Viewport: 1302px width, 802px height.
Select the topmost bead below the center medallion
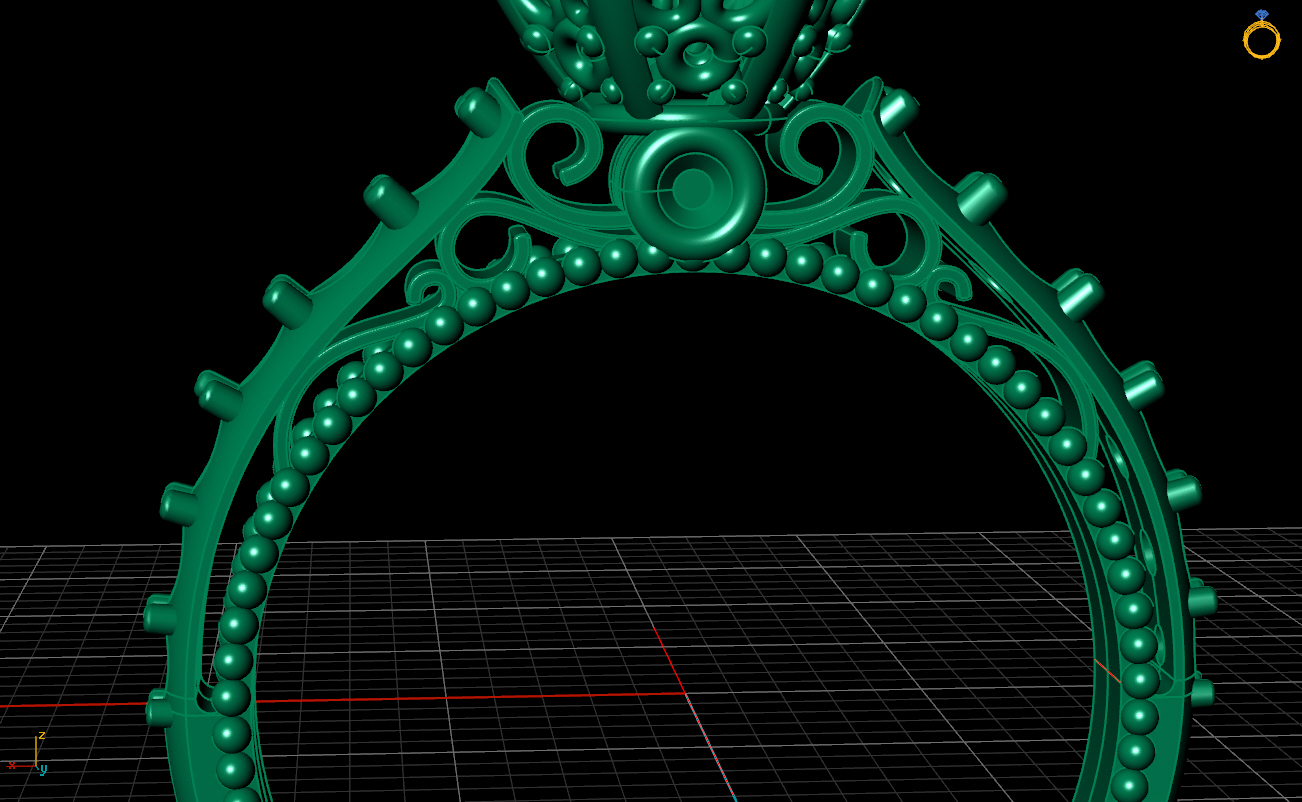coord(688,265)
